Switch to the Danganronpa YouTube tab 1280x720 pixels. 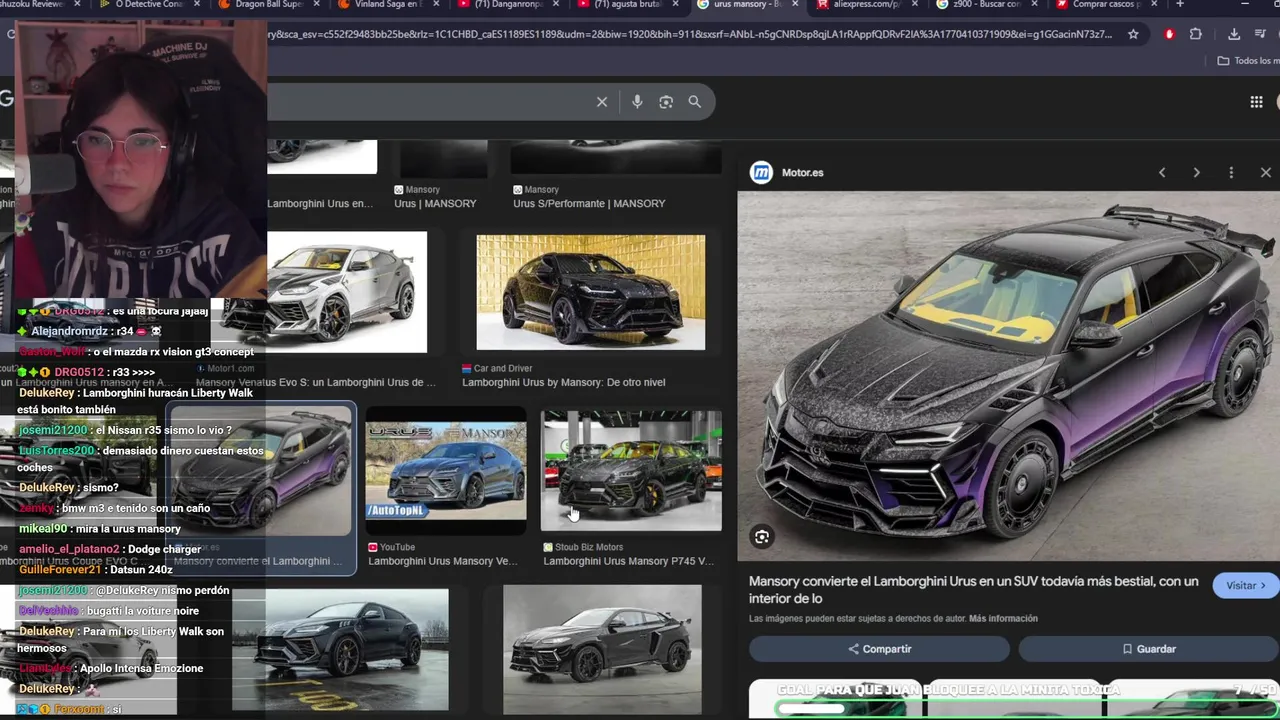tap(507, 5)
